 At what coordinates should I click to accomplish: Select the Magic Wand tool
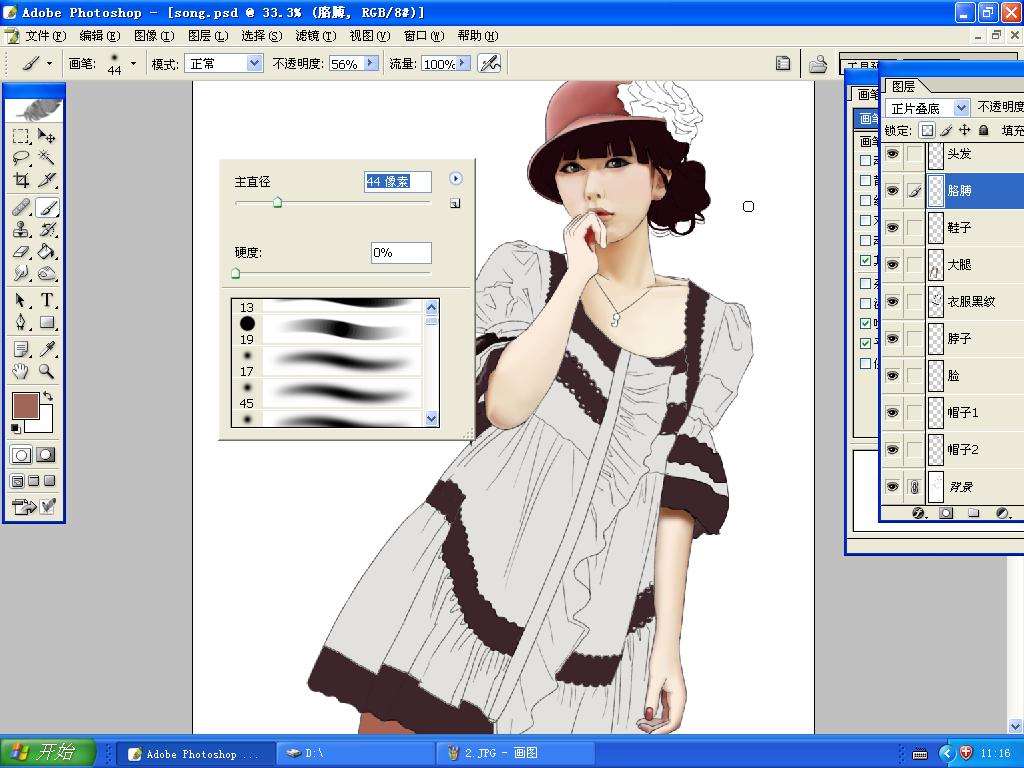[x=46, y=157]
